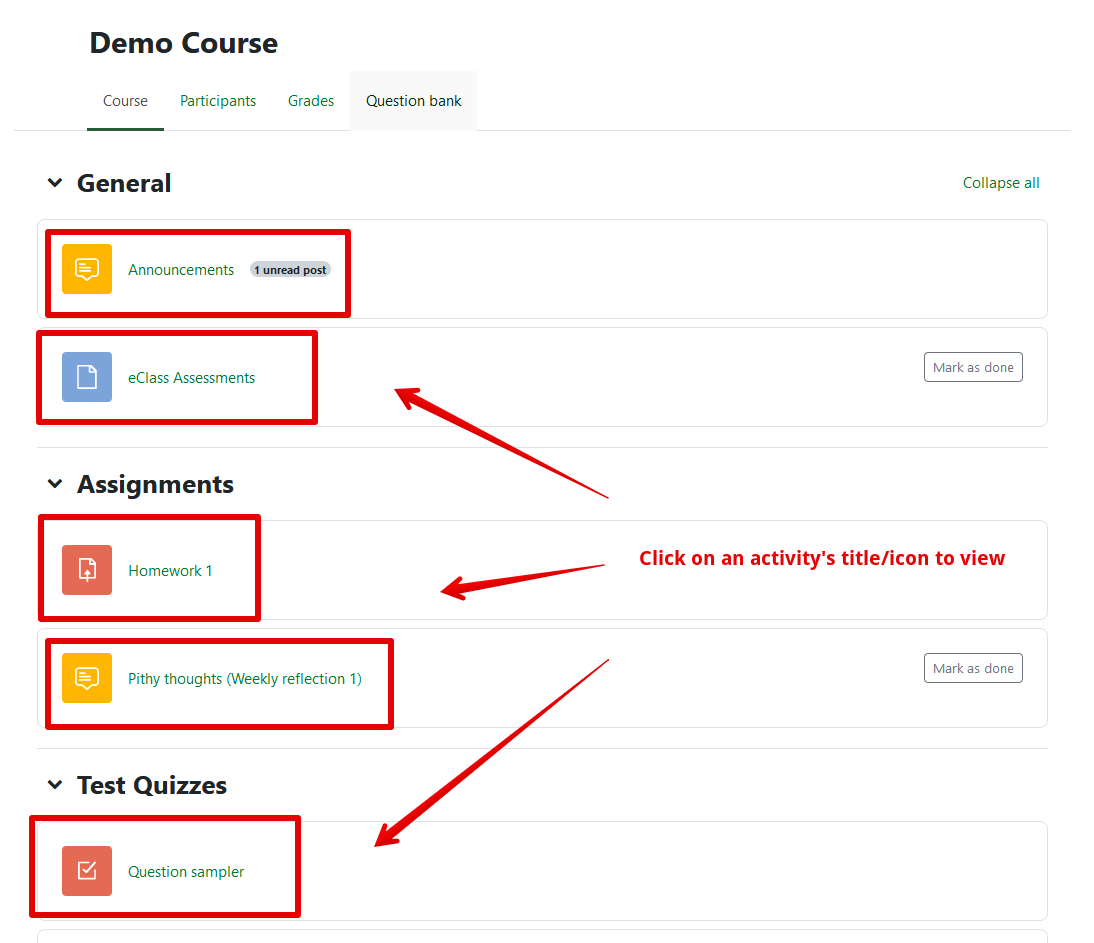Screen dimensions: 1094x943
Task: Click the Collapse all link
Action: click(1001, 183)
